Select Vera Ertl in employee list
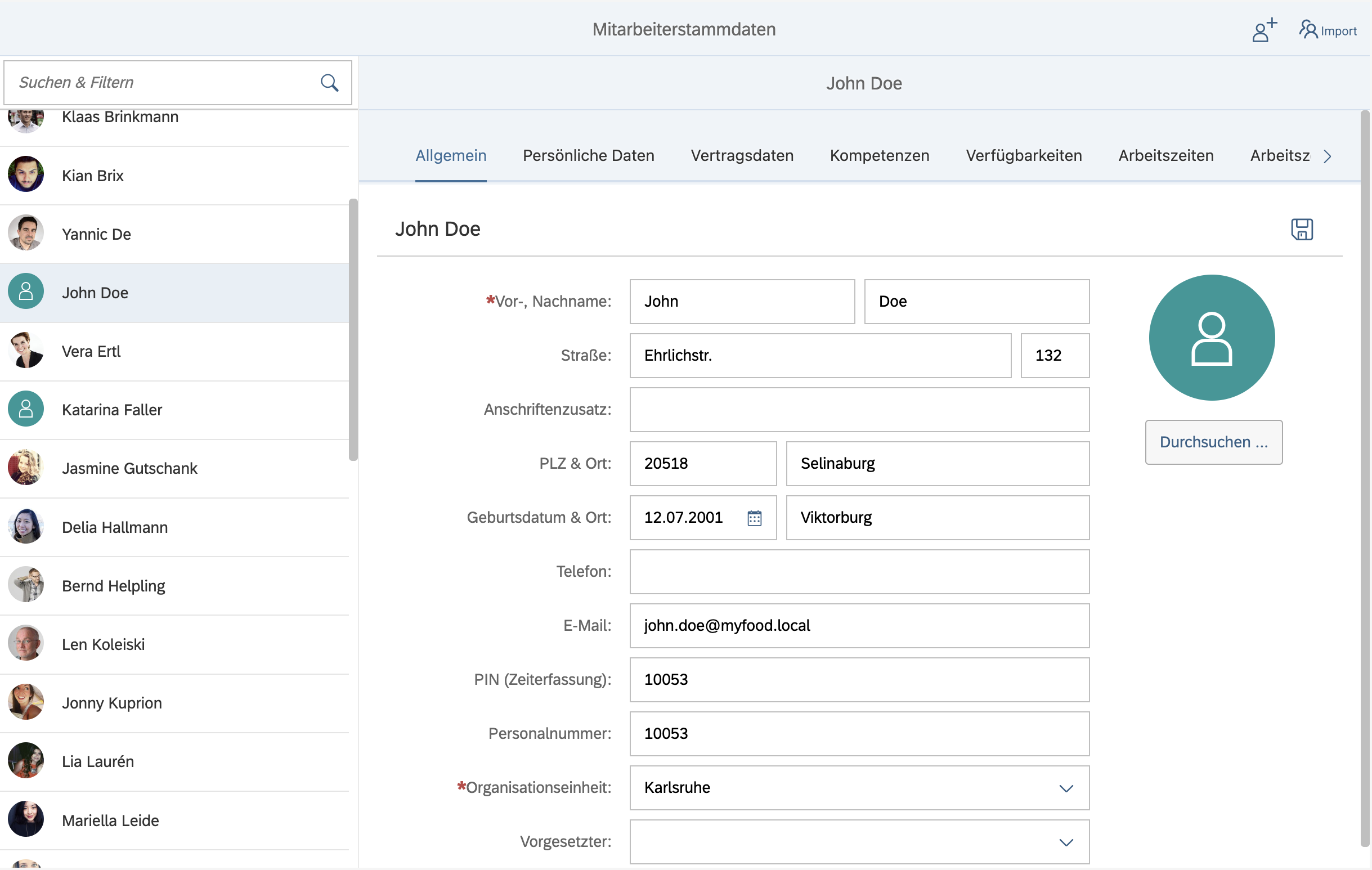1372x870 pixels. (91, 351)
